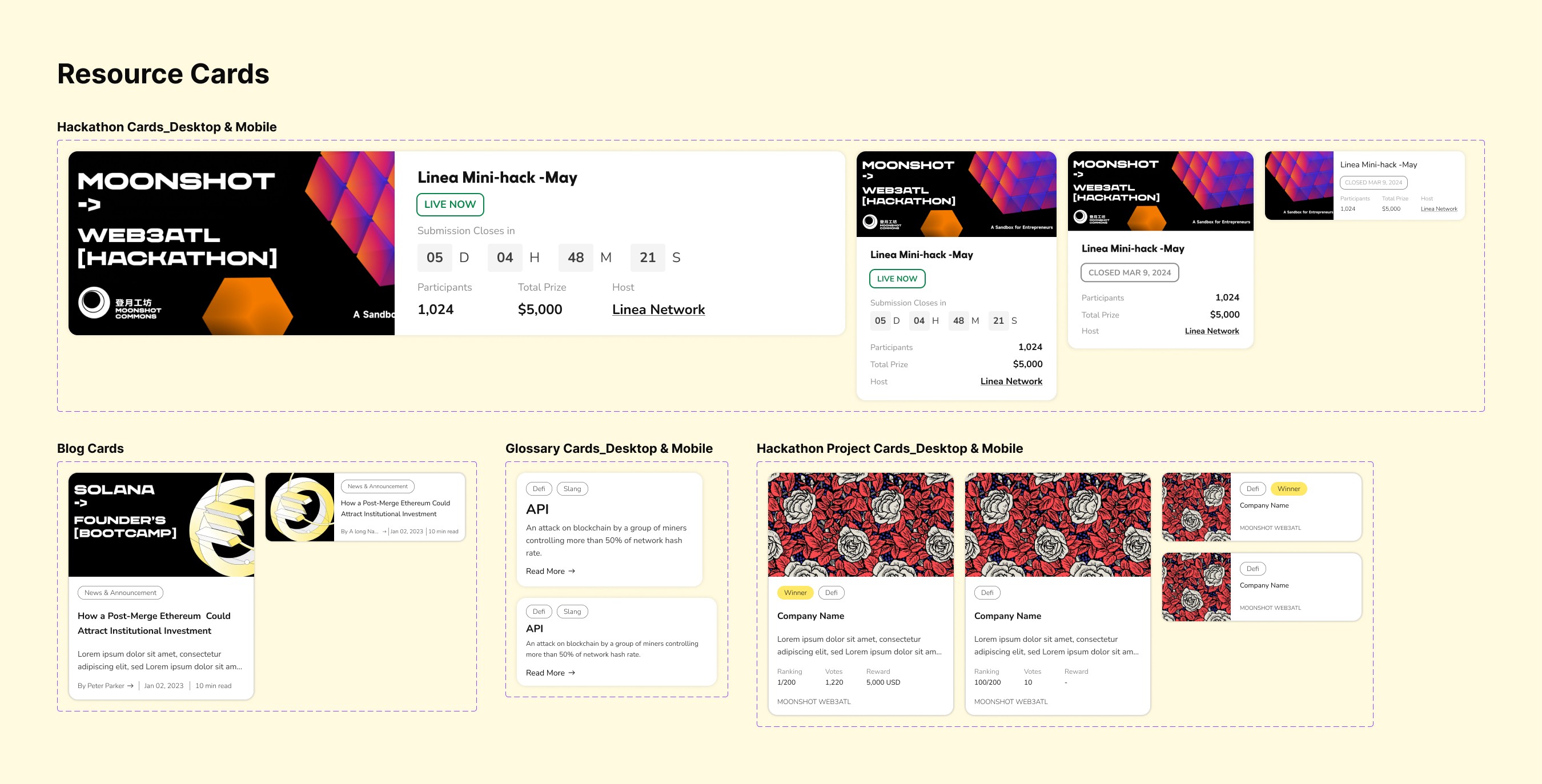Select Defi tag on second glossary card

pyautogui.click(x=539, y=612)
